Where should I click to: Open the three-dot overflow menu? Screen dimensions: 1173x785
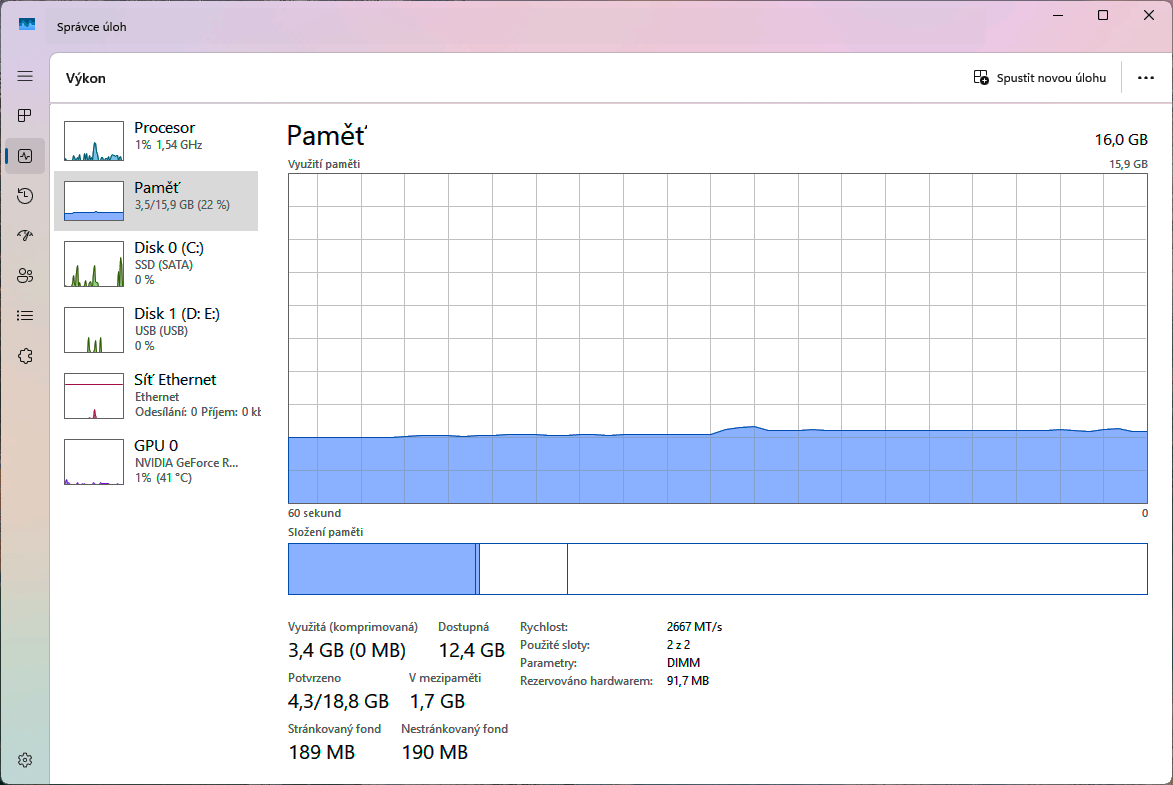(1146, 77)
